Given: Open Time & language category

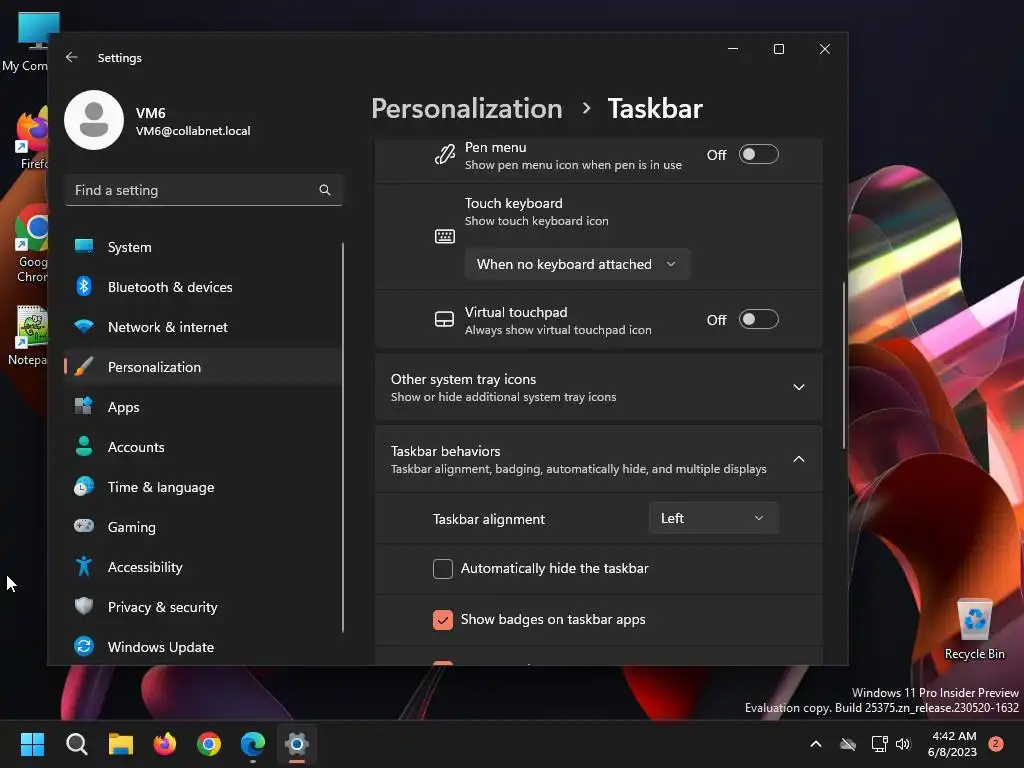Looking at the screenshot, I should tap(202, 487).
